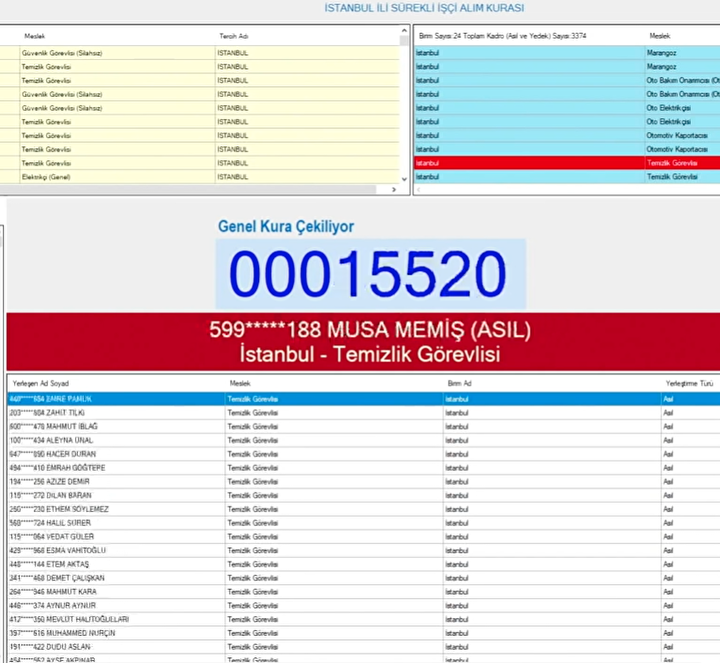This screenshot has width=720, height=663.
Task: Select the 'AZİZE DEMİR' row
Action: (x=364, y=482)
